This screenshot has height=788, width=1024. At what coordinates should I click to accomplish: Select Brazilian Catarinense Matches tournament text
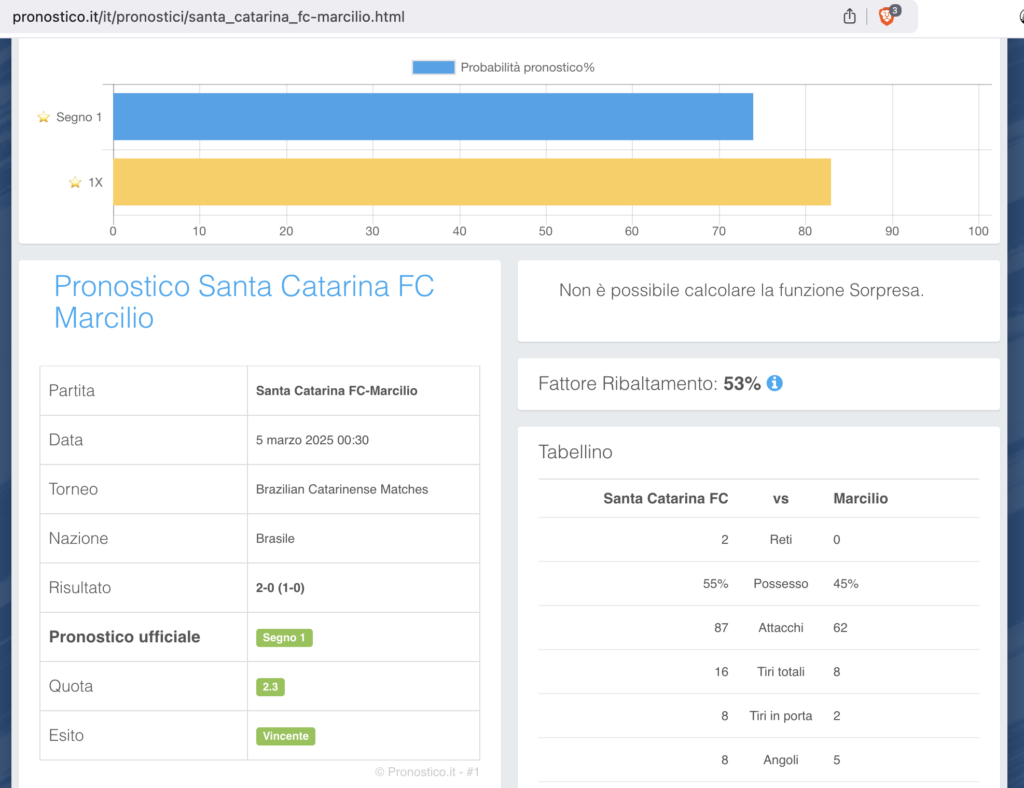(342, 489)
